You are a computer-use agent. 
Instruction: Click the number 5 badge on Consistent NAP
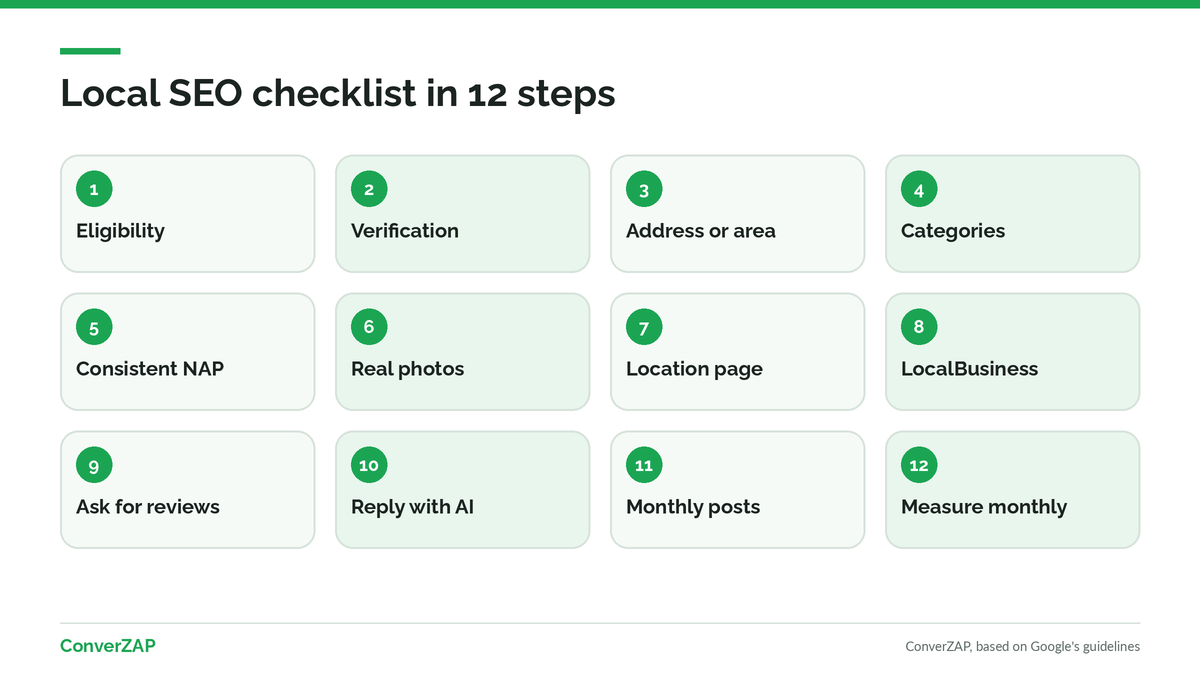pos(94,327)
